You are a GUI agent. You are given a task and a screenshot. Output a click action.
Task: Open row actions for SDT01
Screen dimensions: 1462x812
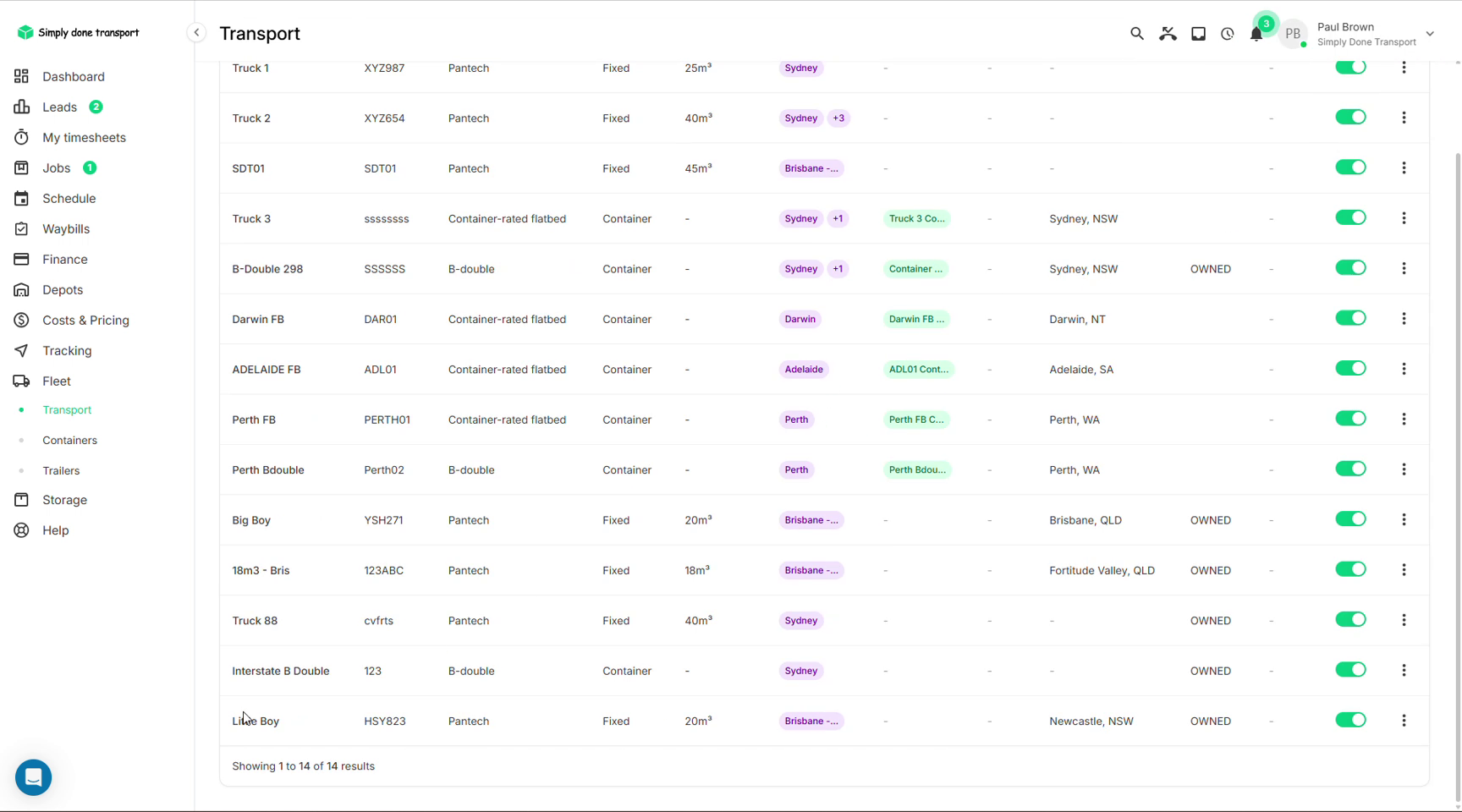1404,167
